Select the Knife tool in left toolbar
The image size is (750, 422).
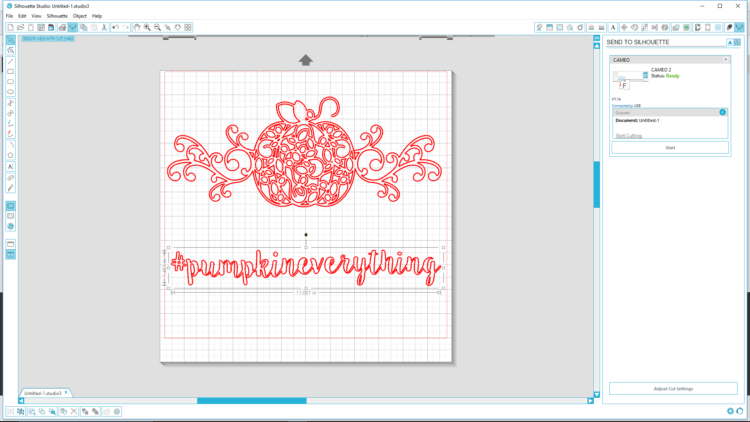11,188
